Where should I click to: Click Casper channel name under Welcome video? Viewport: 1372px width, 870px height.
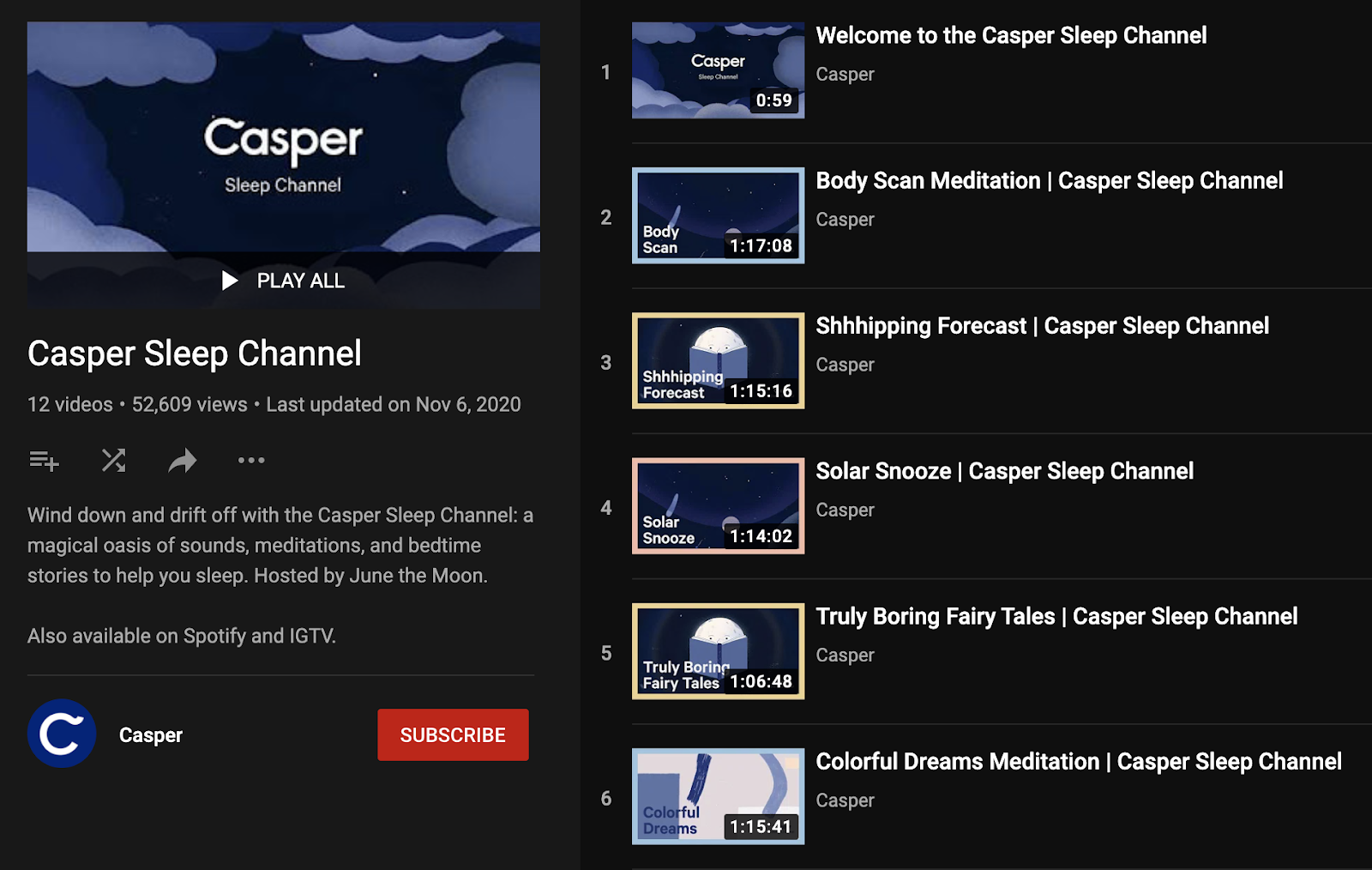click(845, 75)
